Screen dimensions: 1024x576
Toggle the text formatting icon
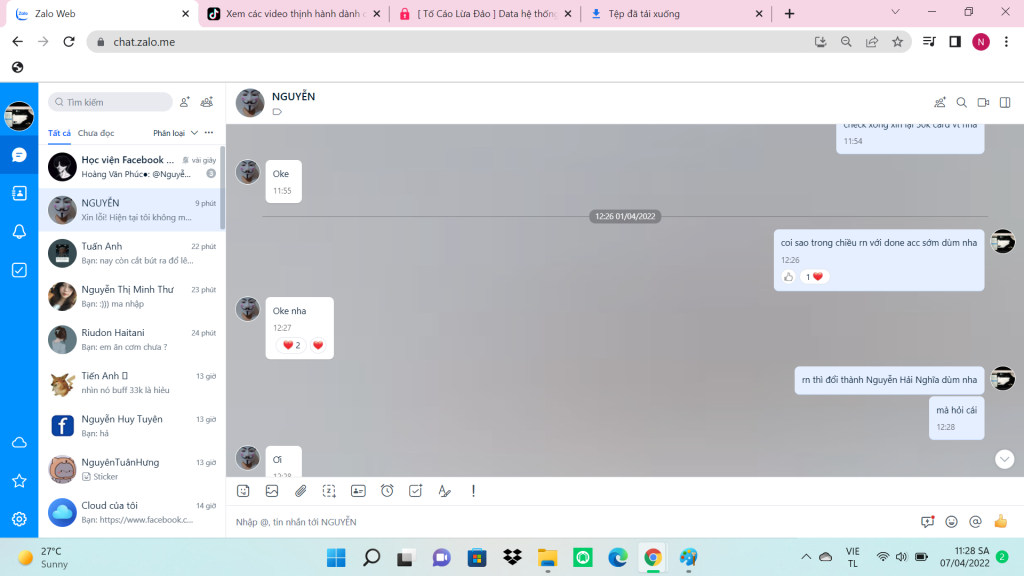tap(444, 491)
